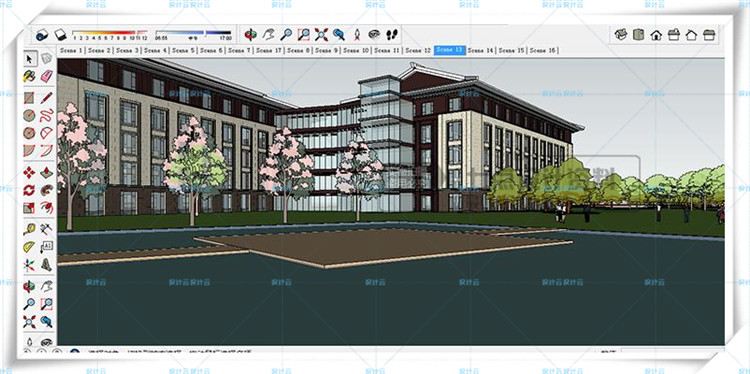Select the yellow Protractor tool

coord(29,247)
